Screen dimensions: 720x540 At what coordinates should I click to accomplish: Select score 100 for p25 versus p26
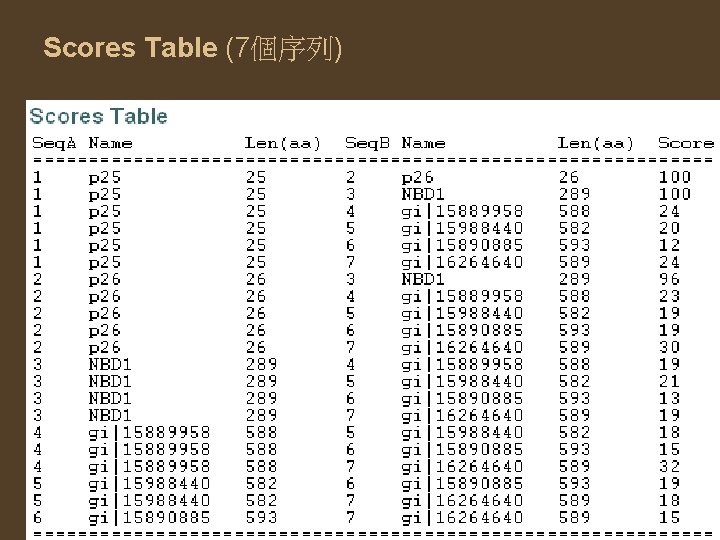[675, 177]
